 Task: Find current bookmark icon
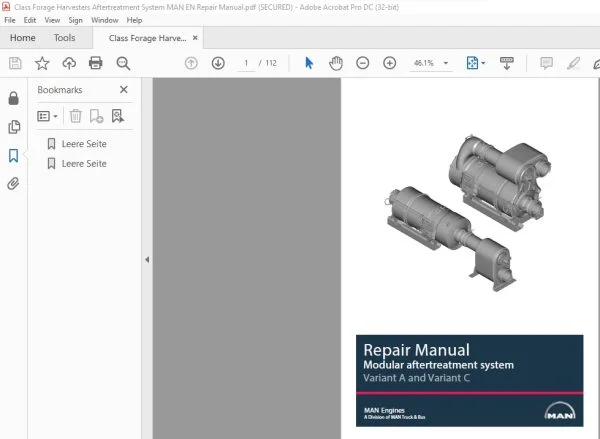tap(118, 116)
